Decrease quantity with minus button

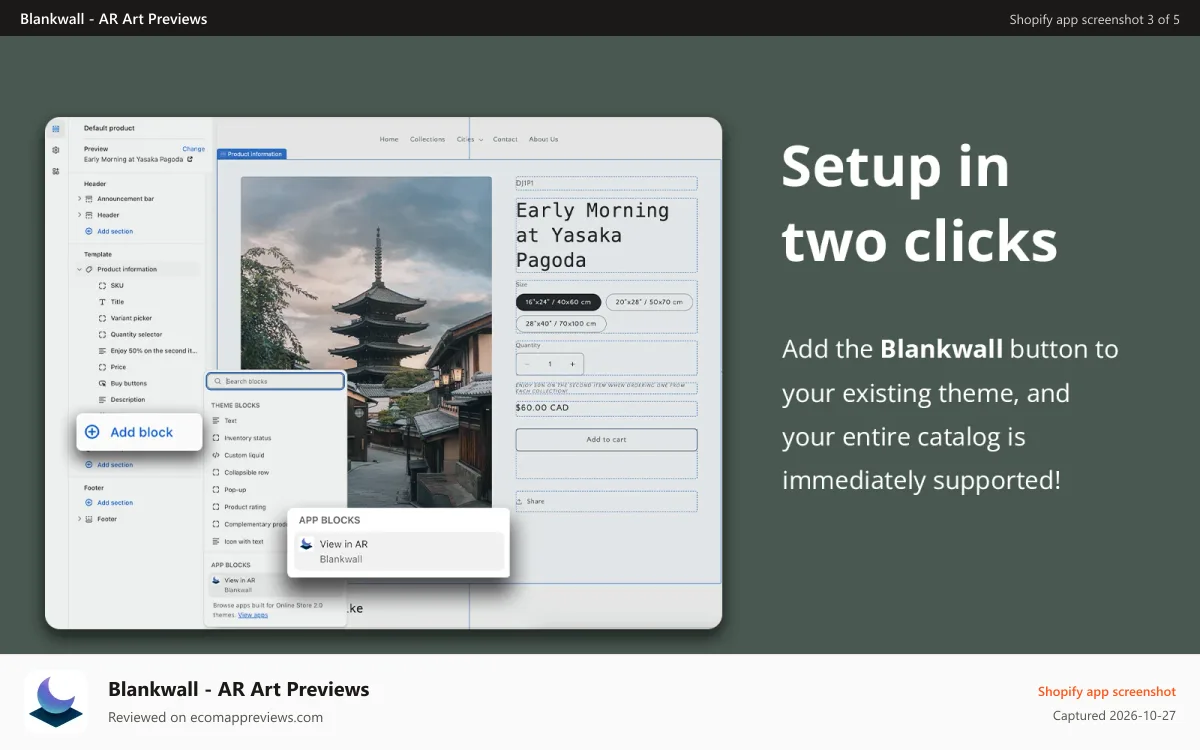pyautogui.click(x=527, y=364)
